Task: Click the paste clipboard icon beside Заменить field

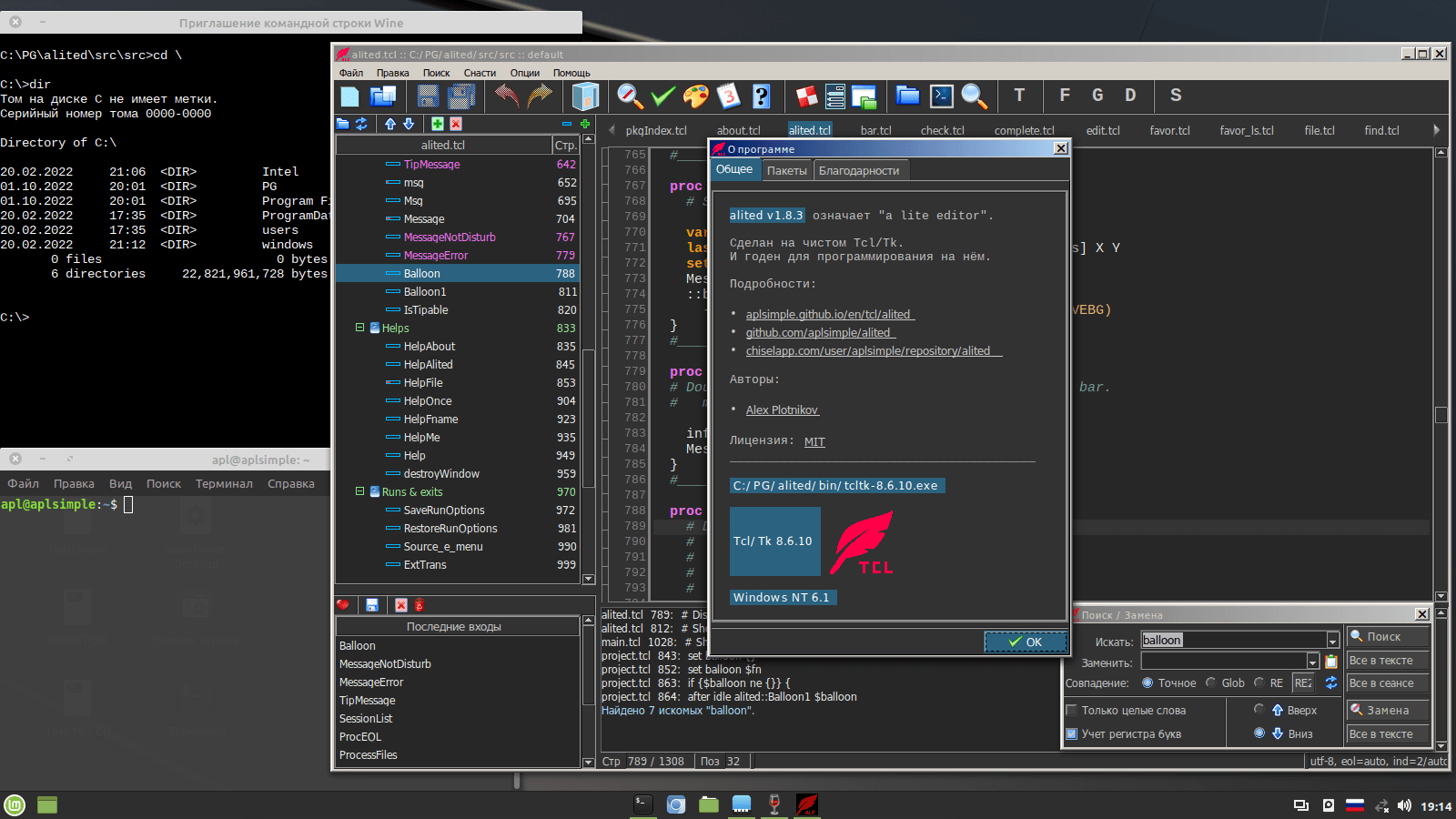Action: pos(1331,662)
